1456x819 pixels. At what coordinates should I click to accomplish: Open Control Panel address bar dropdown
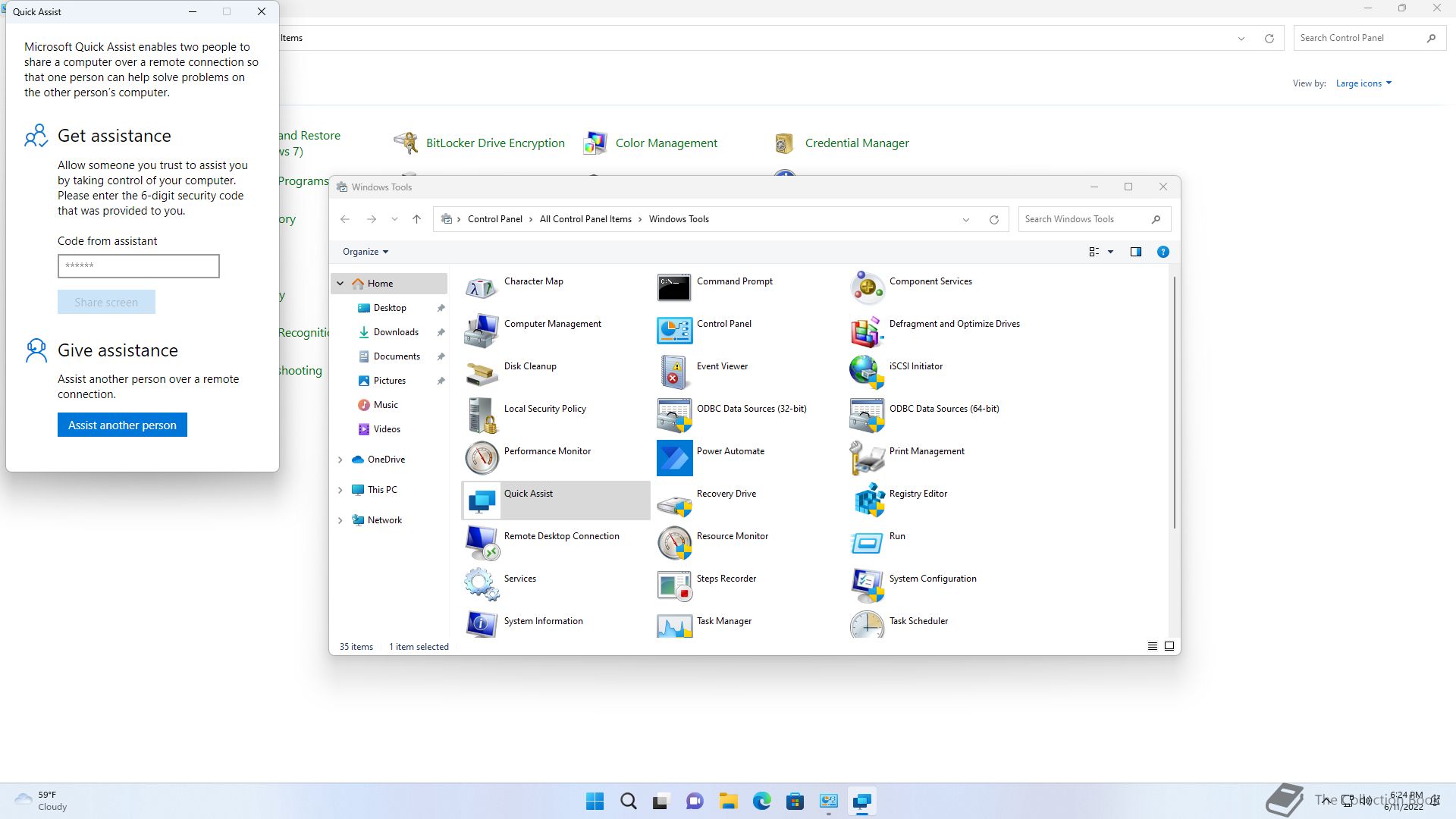click(x=1241, y=39)
